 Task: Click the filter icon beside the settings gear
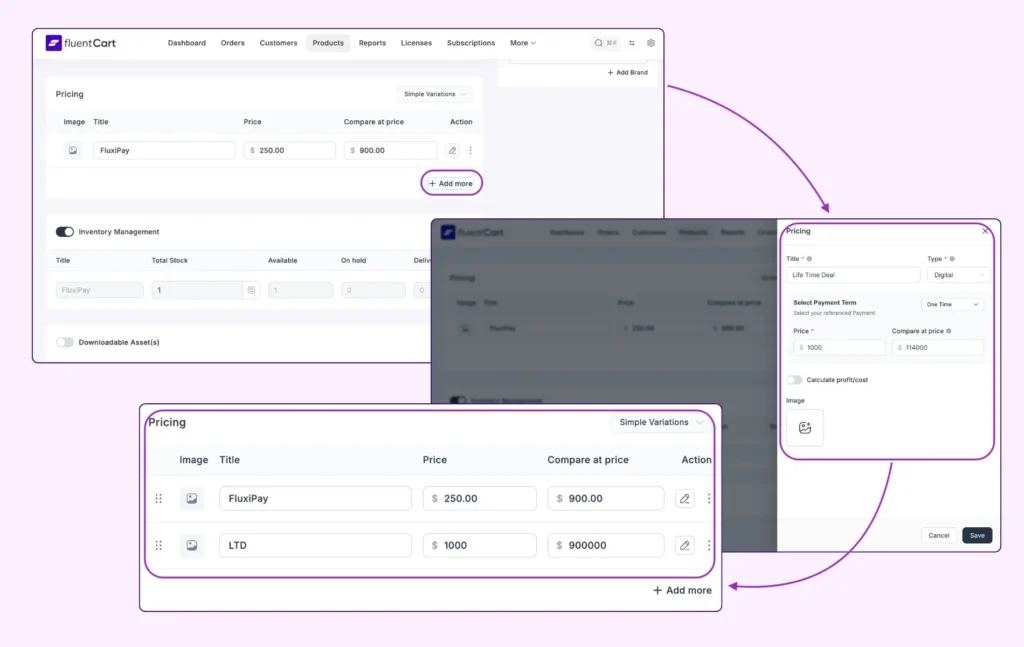pyautogui.click(x=632, y=43)
